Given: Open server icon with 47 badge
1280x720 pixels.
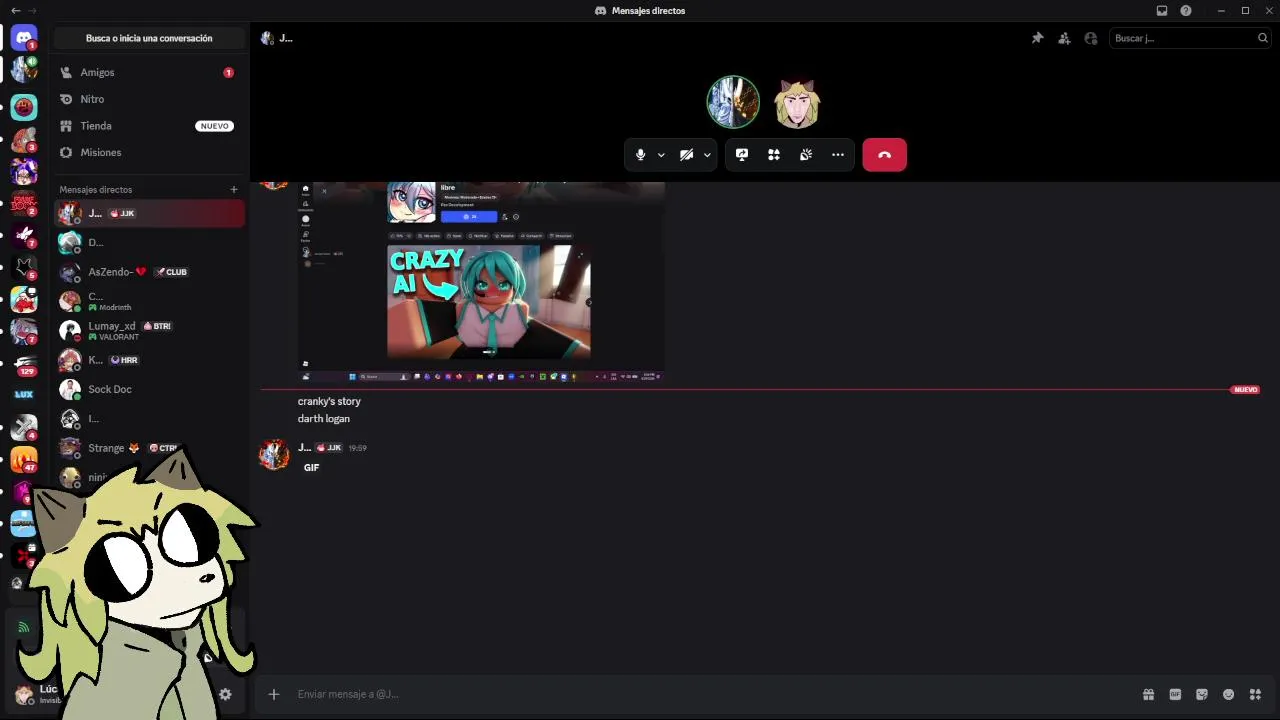Looking at the screenshot, I should click(24, 459).
